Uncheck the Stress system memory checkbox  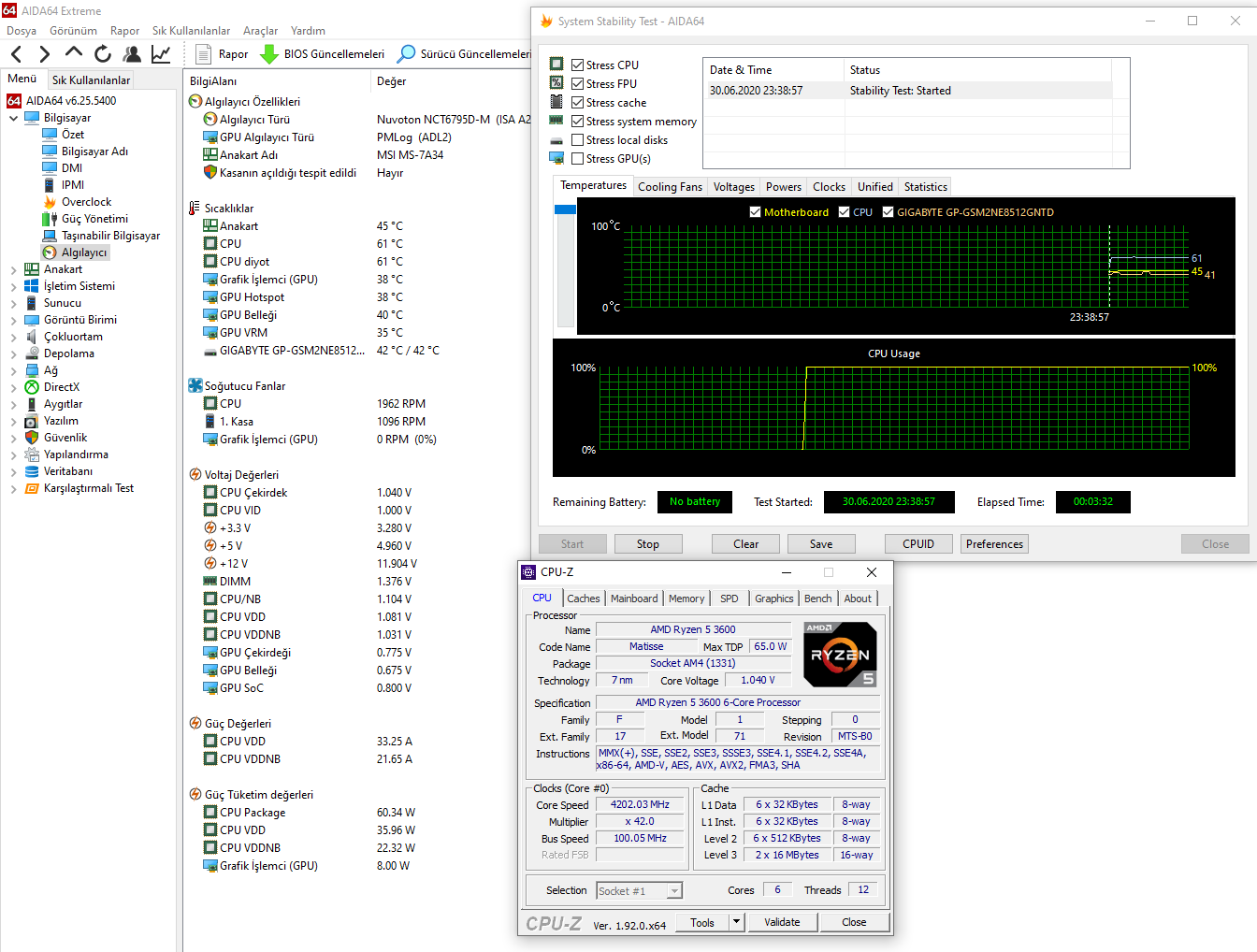578,121
